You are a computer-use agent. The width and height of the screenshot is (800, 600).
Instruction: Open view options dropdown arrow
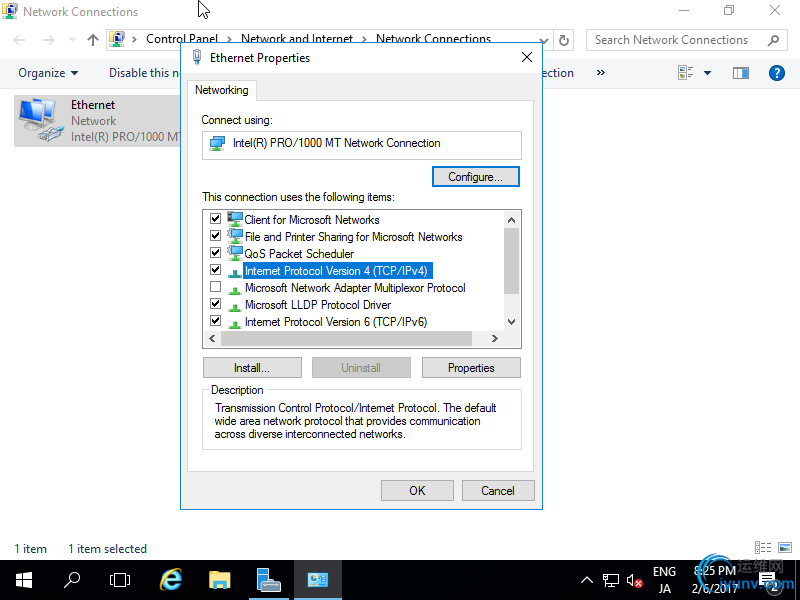click(708, 73)
